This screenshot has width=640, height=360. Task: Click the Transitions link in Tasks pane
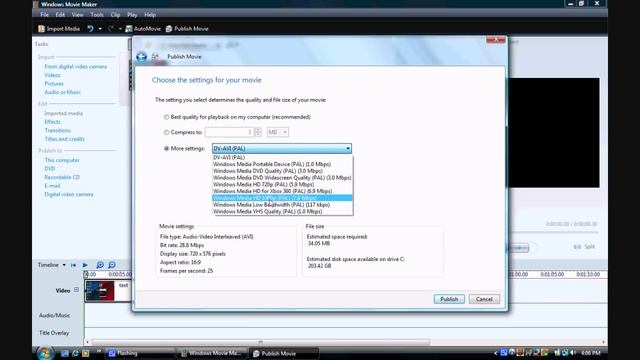58,131
